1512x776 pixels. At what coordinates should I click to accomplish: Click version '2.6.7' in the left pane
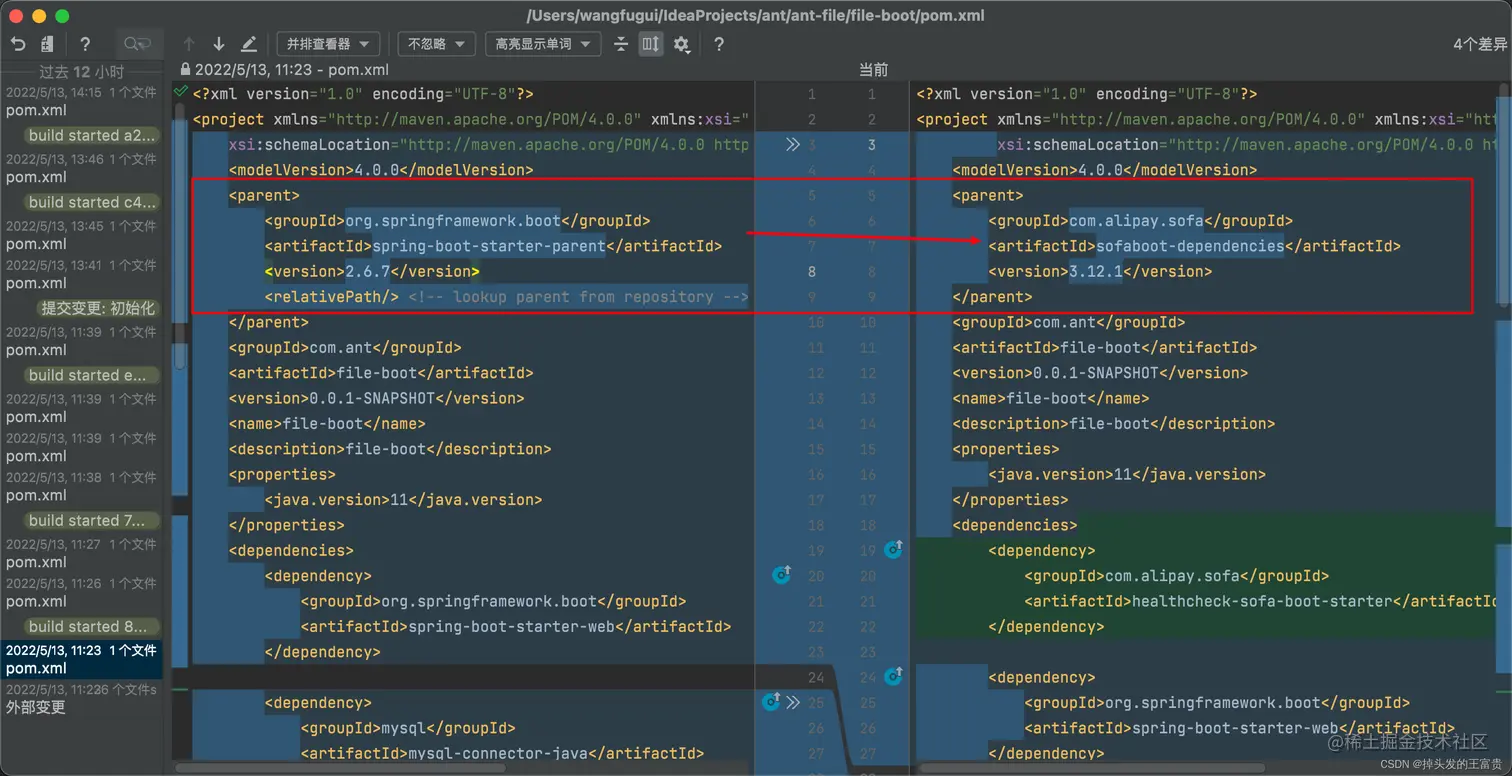(x=367, y=271)
